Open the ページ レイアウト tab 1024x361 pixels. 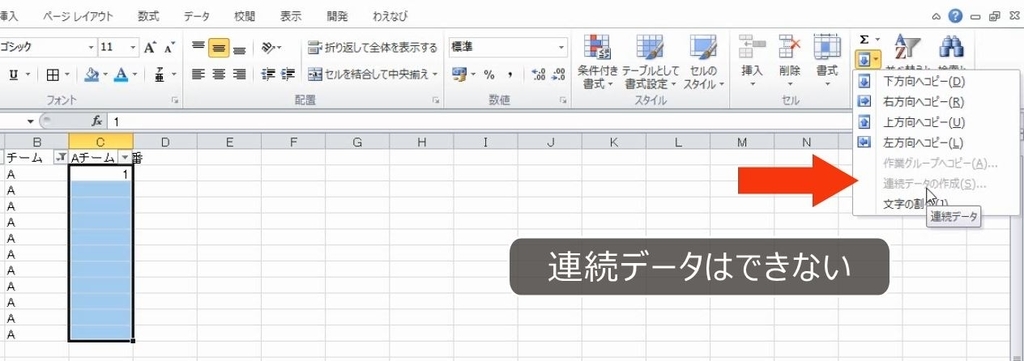(78, 16)
